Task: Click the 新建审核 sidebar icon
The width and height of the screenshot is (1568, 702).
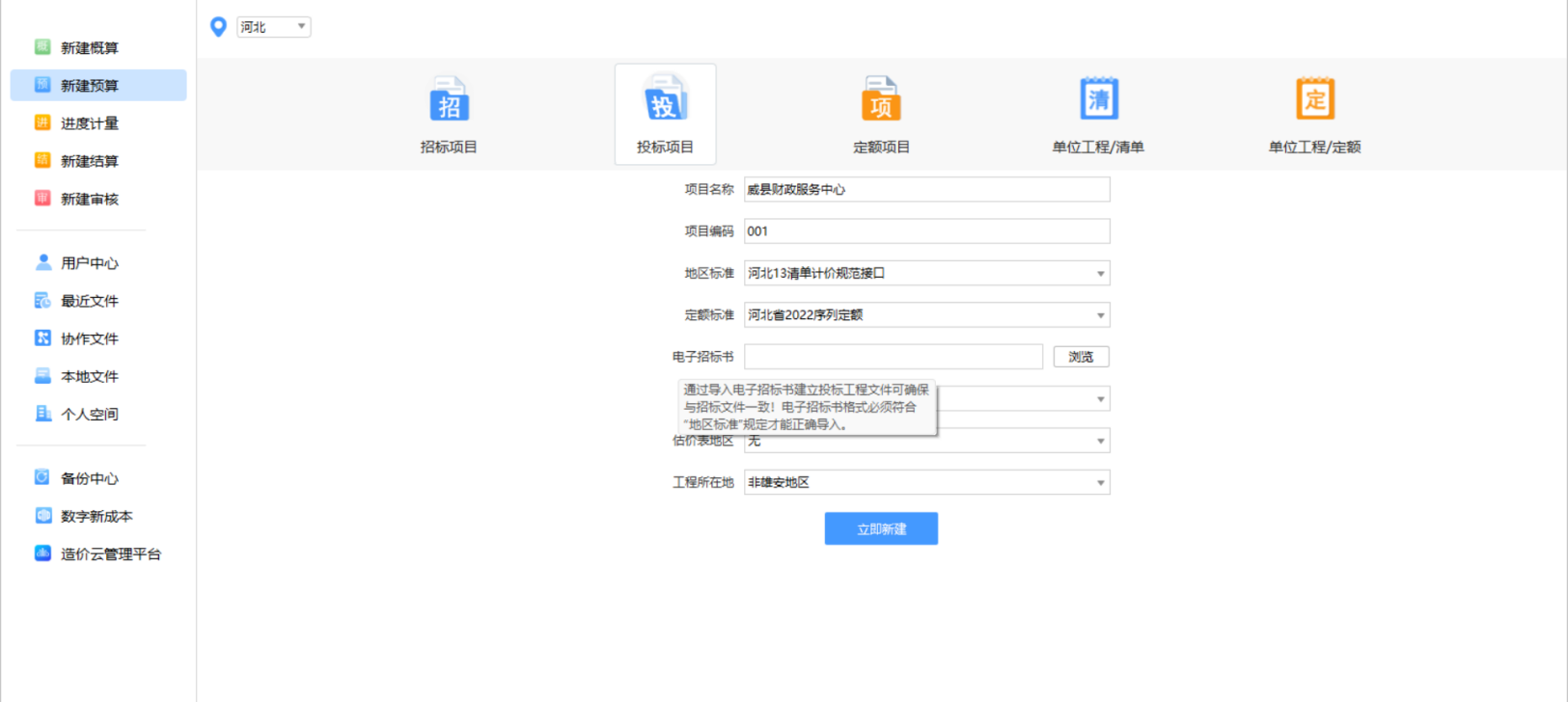Action: pos(42,198)
